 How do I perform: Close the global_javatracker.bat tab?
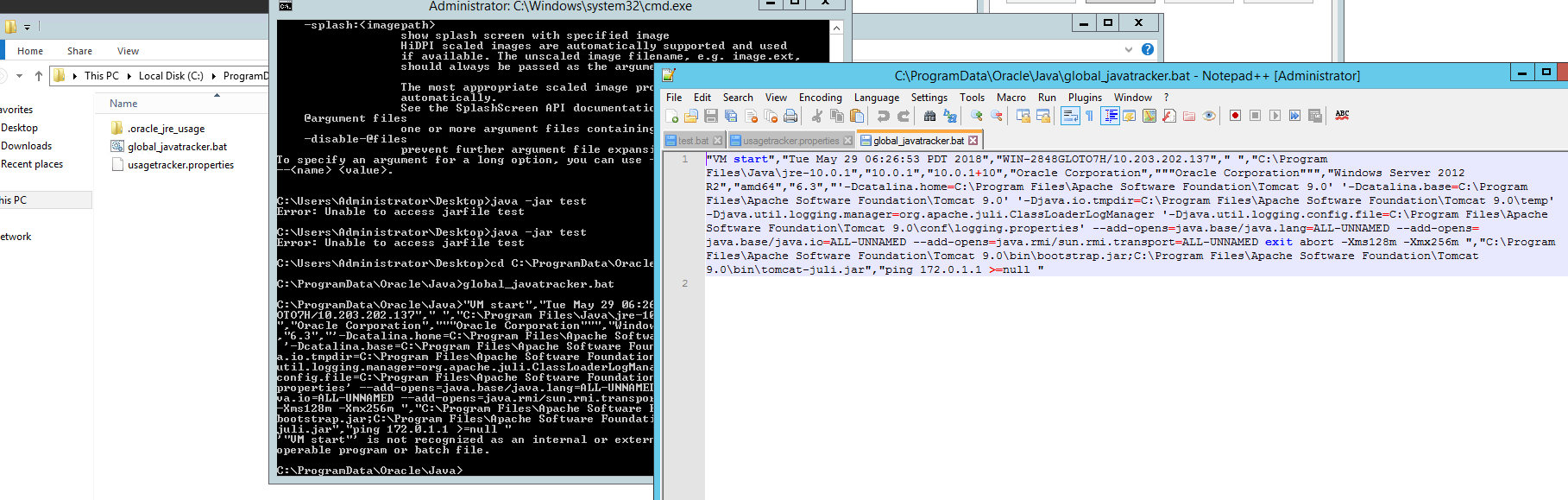(x=973, y=141)
